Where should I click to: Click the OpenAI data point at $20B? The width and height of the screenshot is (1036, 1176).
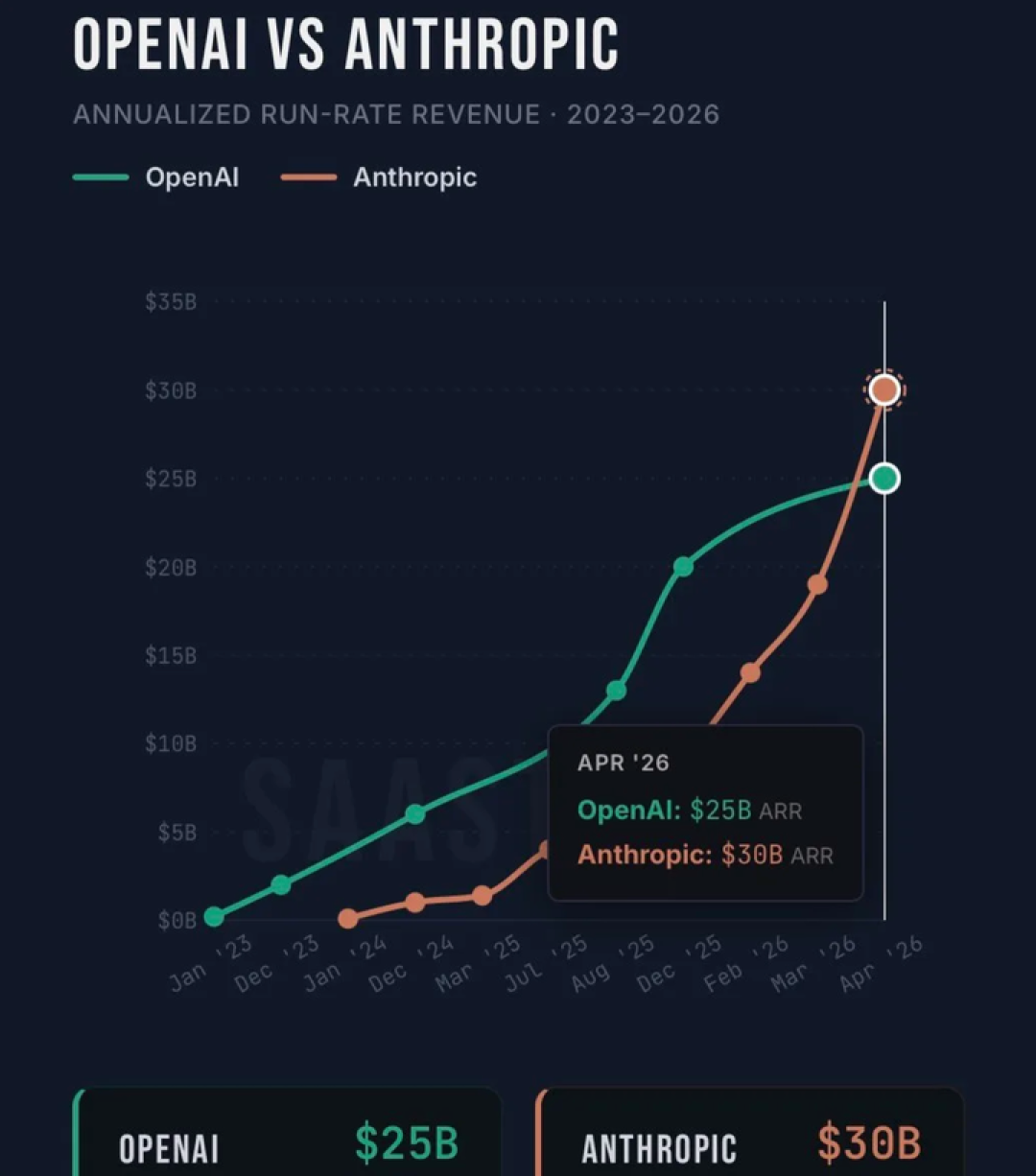tap(683, 567)
